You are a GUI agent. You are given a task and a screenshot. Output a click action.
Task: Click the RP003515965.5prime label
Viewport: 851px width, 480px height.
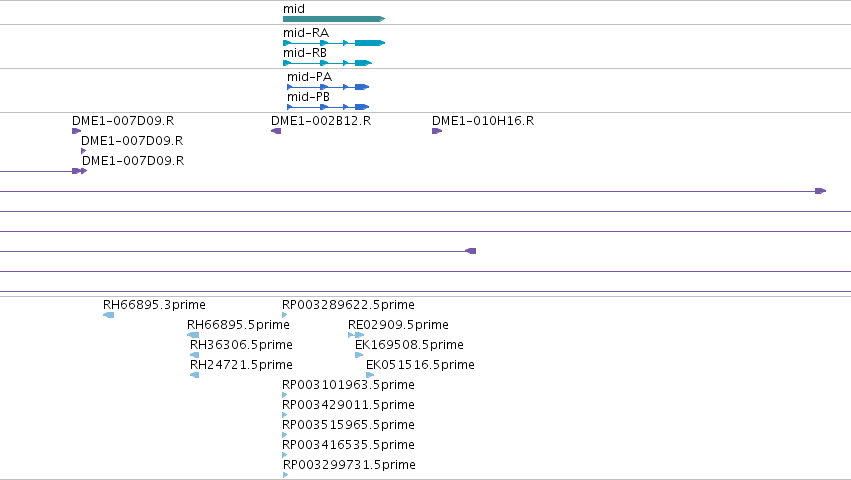tap(348, 425)
